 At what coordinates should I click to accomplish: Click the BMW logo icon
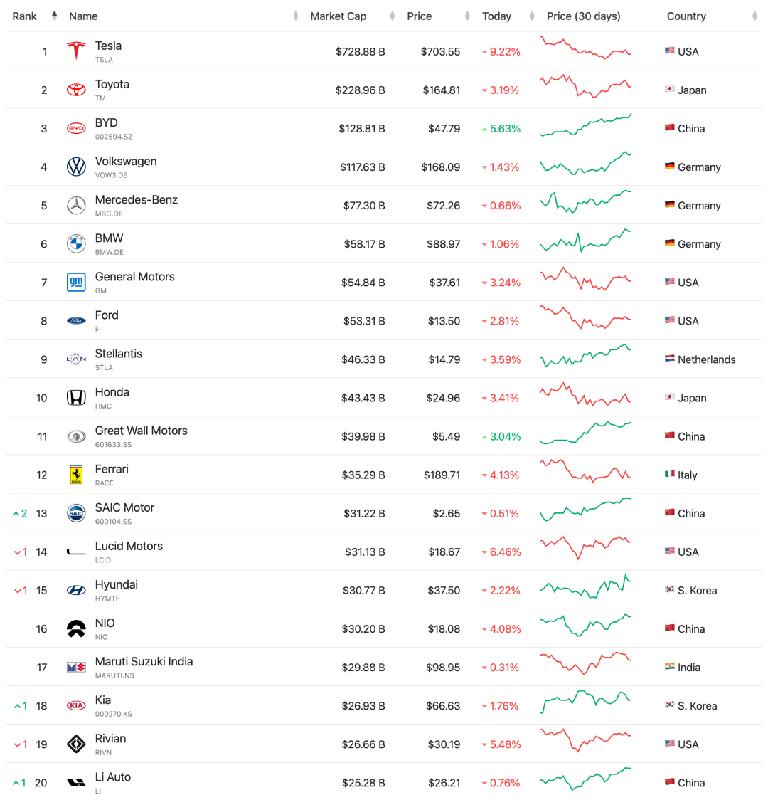(76, 243)
